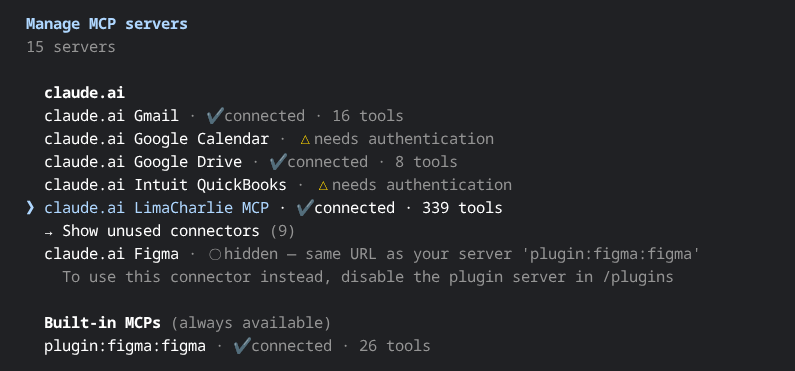Click 'needs authentication' on the Google Calendar row
The height and width of the screenshot is (371, 795).
(404, 139)
